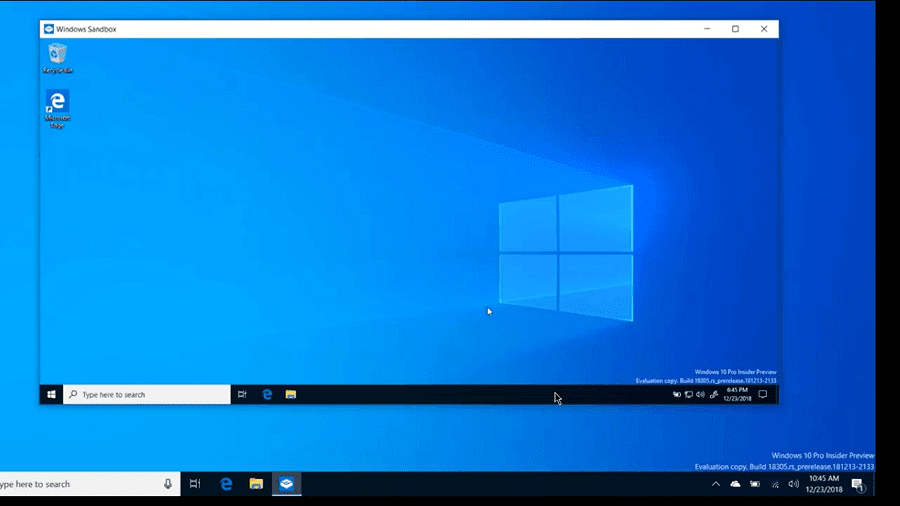
Task: Click the volume icon in the Sandbox system tray
Action: tap(700, 395)
